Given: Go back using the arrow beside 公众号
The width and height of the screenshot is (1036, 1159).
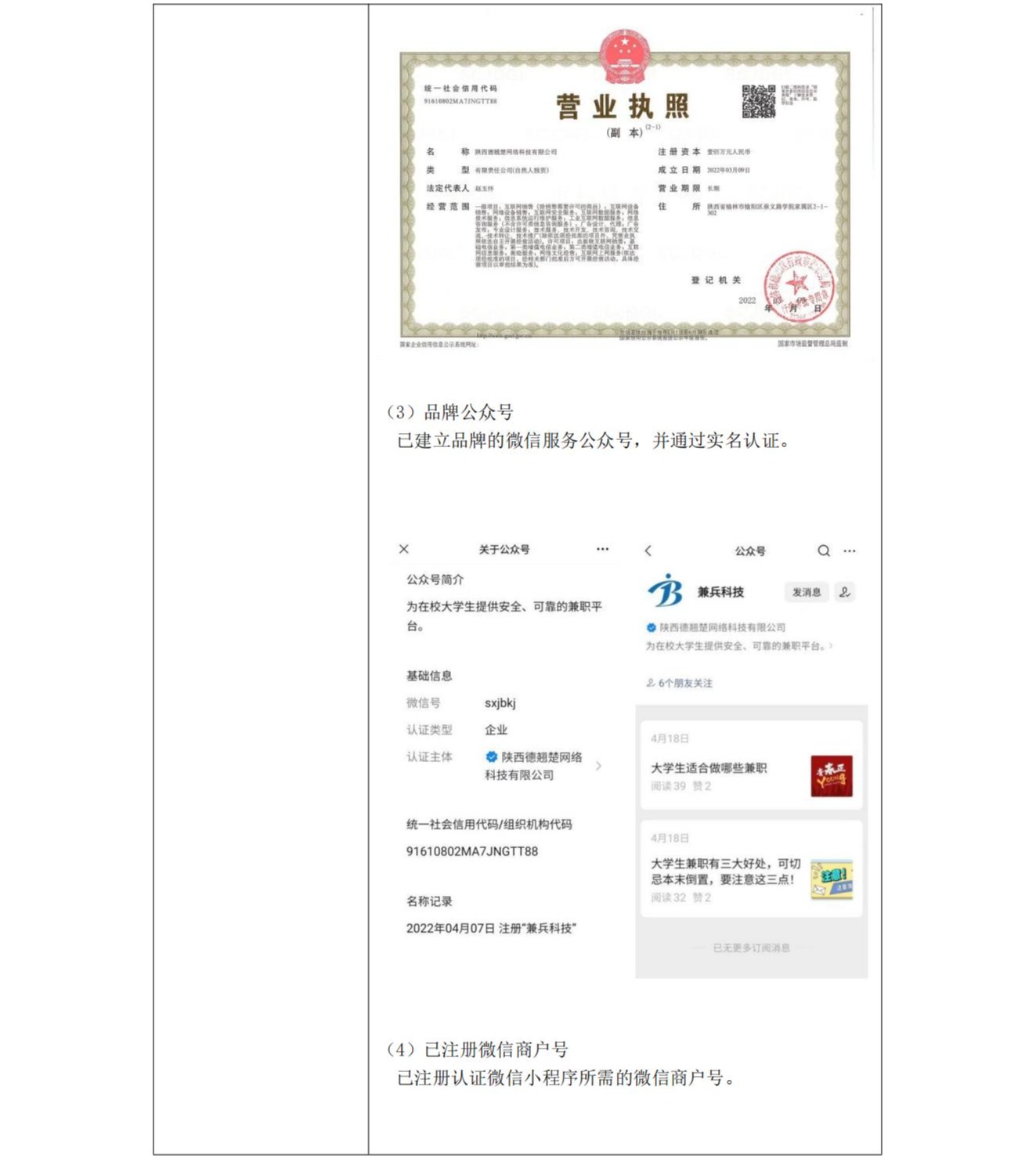Looking at the screenshot, I should pos(648,551).
